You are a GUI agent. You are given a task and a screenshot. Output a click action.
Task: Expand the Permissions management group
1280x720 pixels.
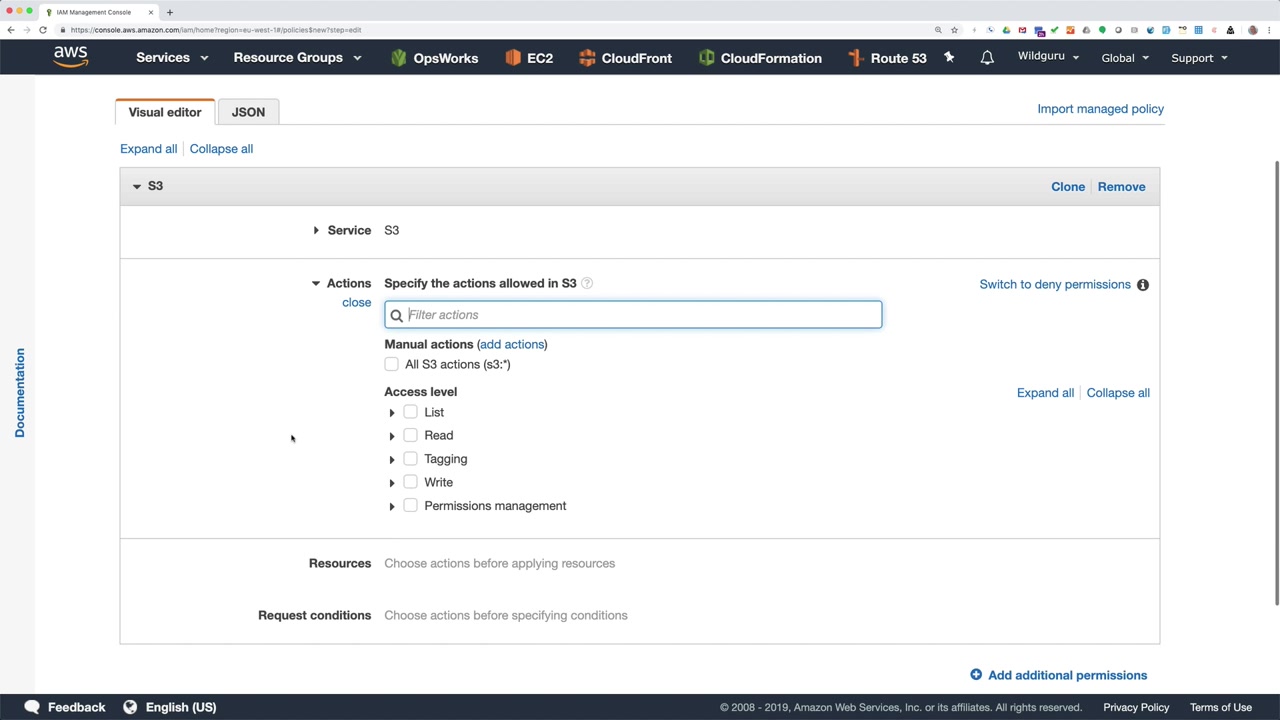pos(392,506)
